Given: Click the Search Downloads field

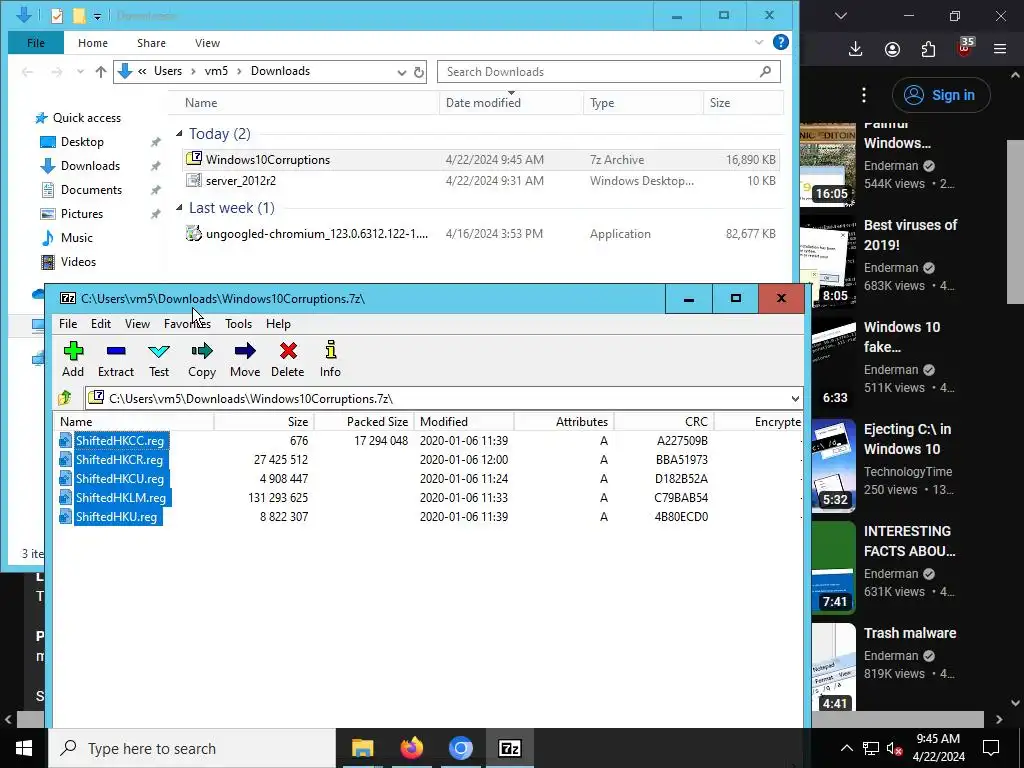Looking at the screenshot, I should click(609, 72).
